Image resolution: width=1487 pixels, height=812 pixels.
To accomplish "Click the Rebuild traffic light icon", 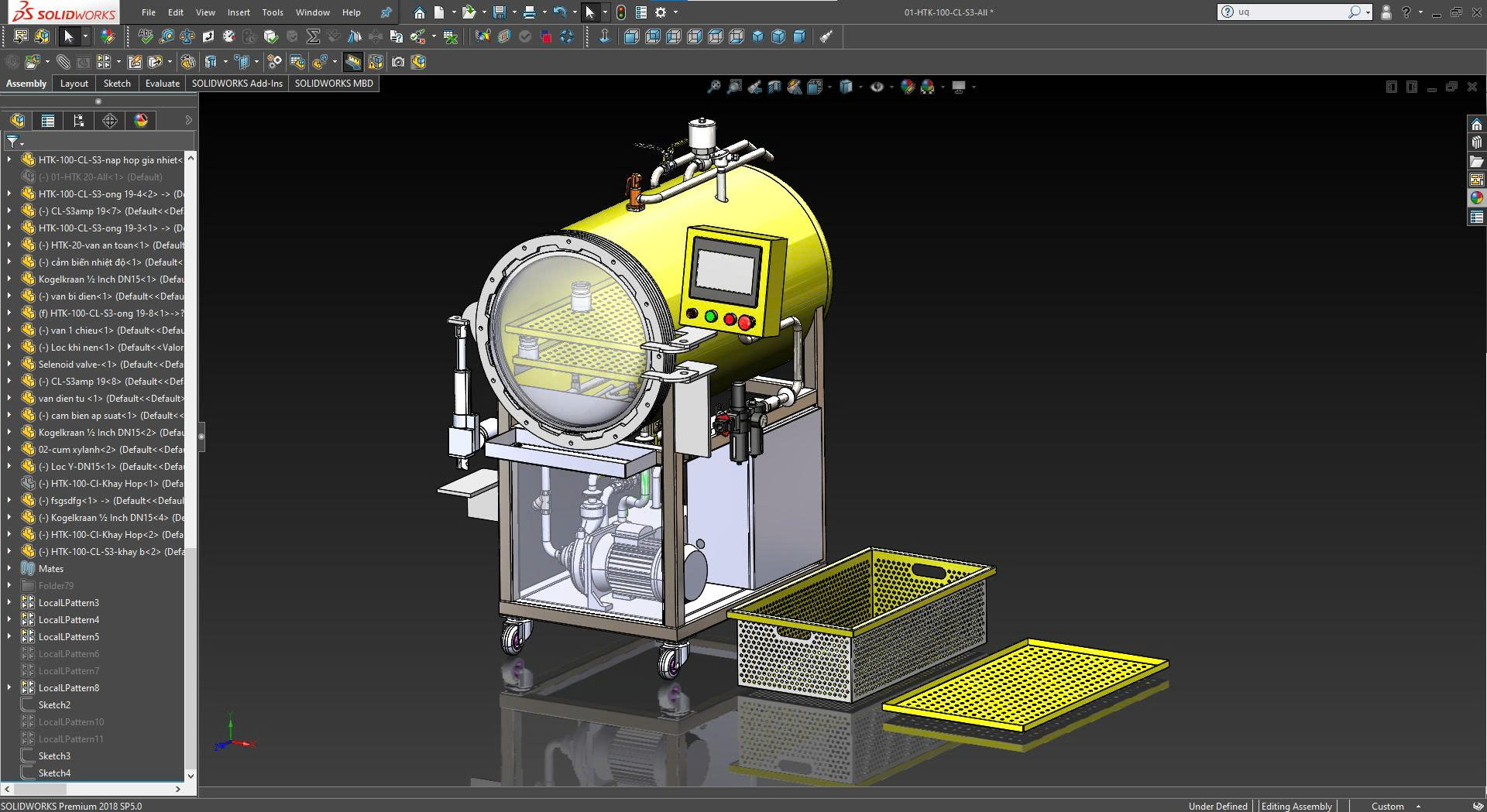I will pyautogui.click(x=621, y=12).
